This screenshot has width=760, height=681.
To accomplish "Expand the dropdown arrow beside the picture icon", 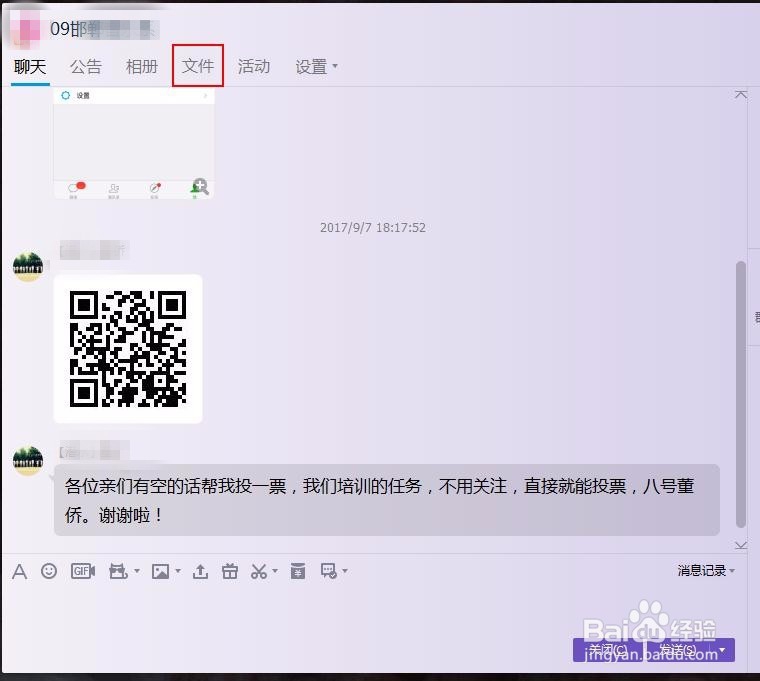I will (x=178, y=571).
